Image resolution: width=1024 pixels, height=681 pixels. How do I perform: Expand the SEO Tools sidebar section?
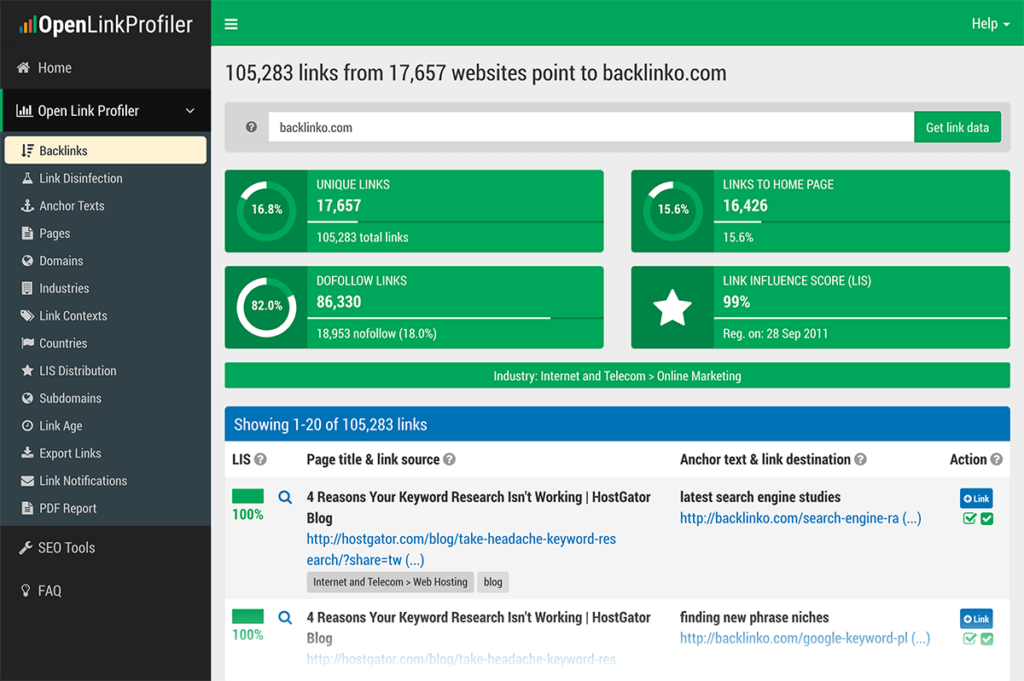click(66, 548)
